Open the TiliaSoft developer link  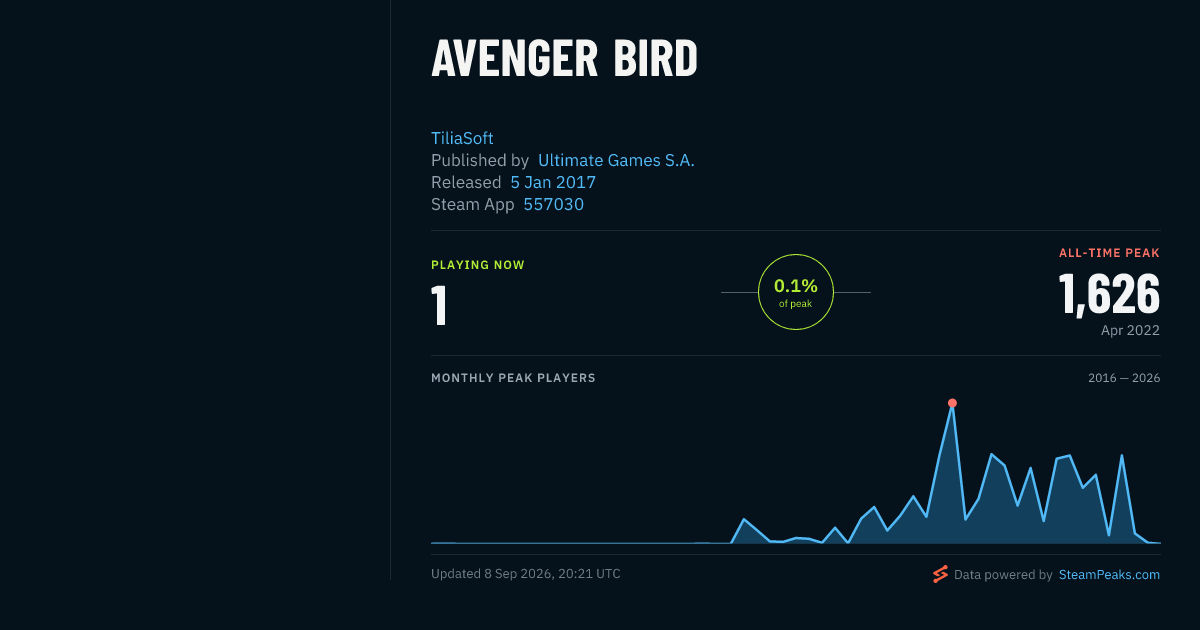pyautogui.click(x=462, y=138)
